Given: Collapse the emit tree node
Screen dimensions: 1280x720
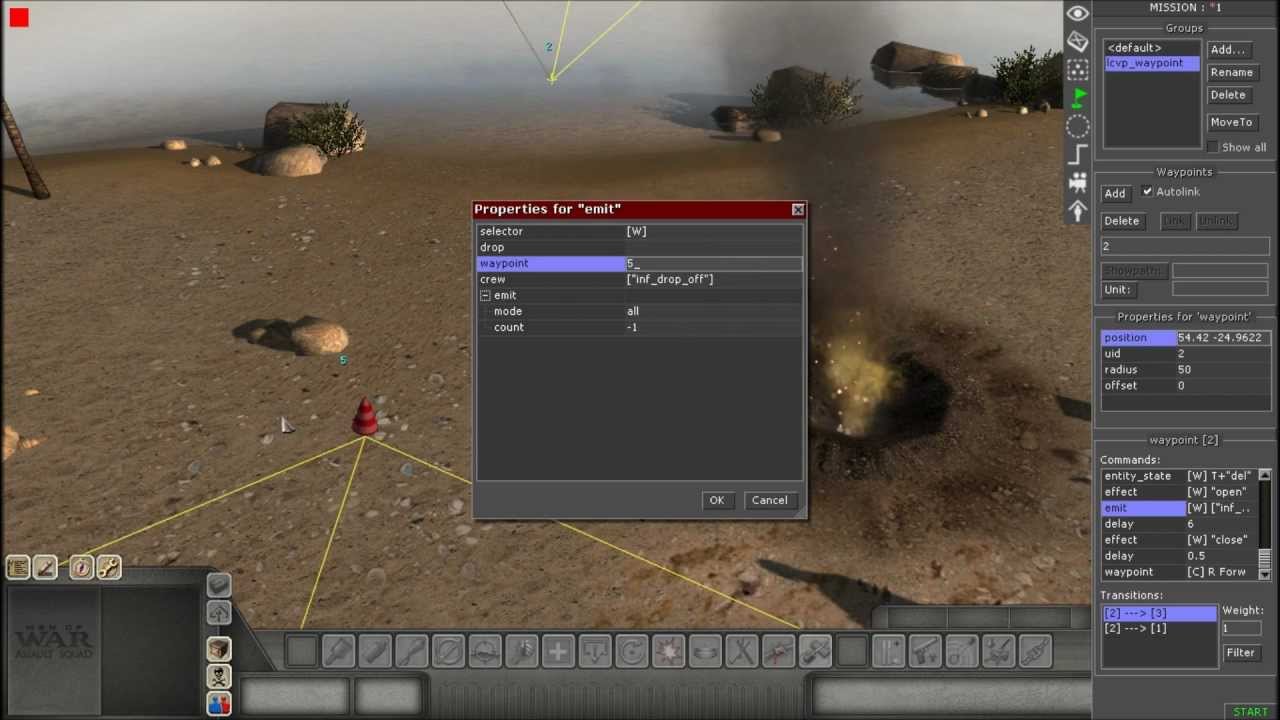Looking at the screenshot, I should click(485, 296).
